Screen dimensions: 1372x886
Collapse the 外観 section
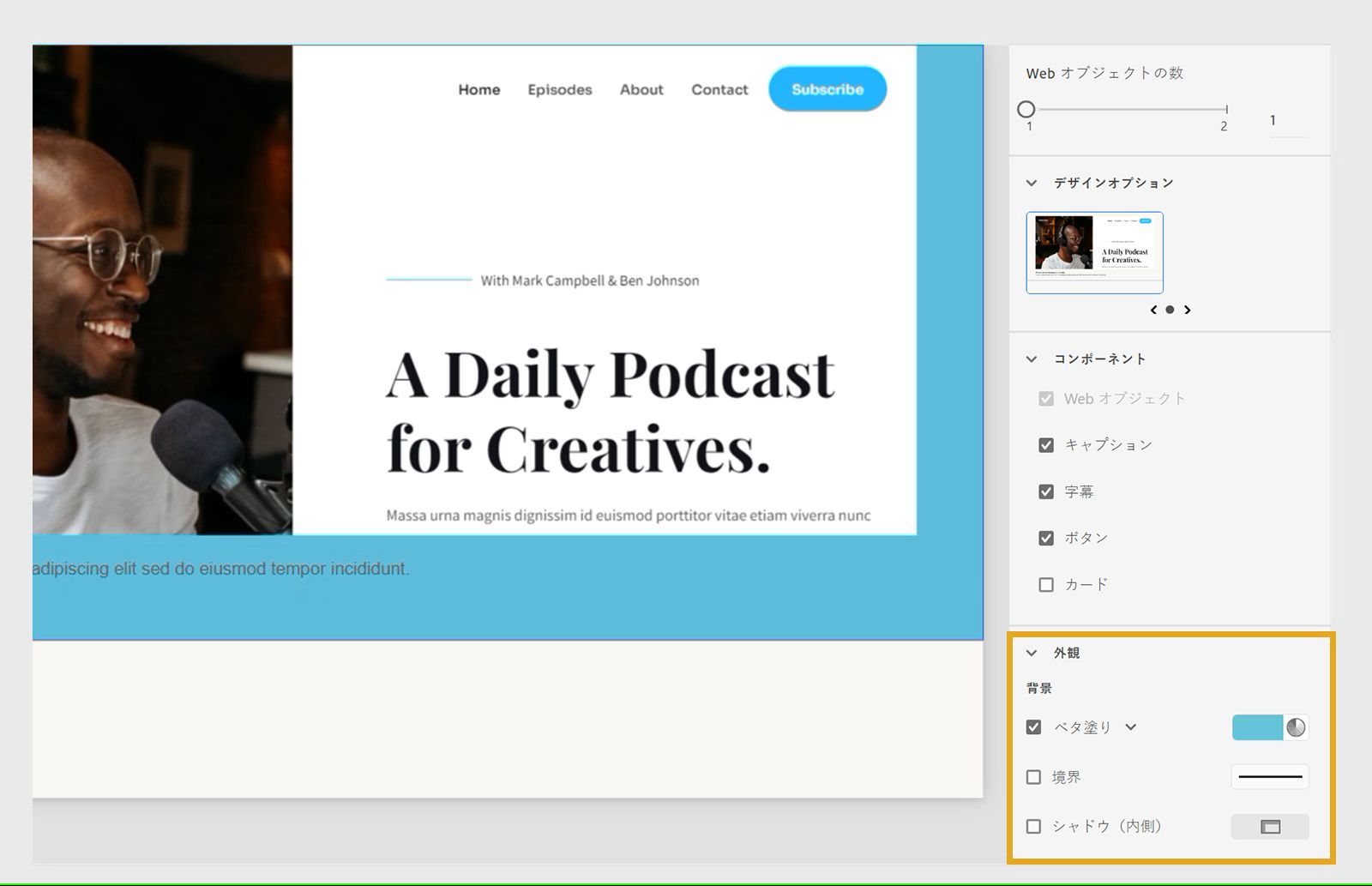click(x=1032, y=654)
